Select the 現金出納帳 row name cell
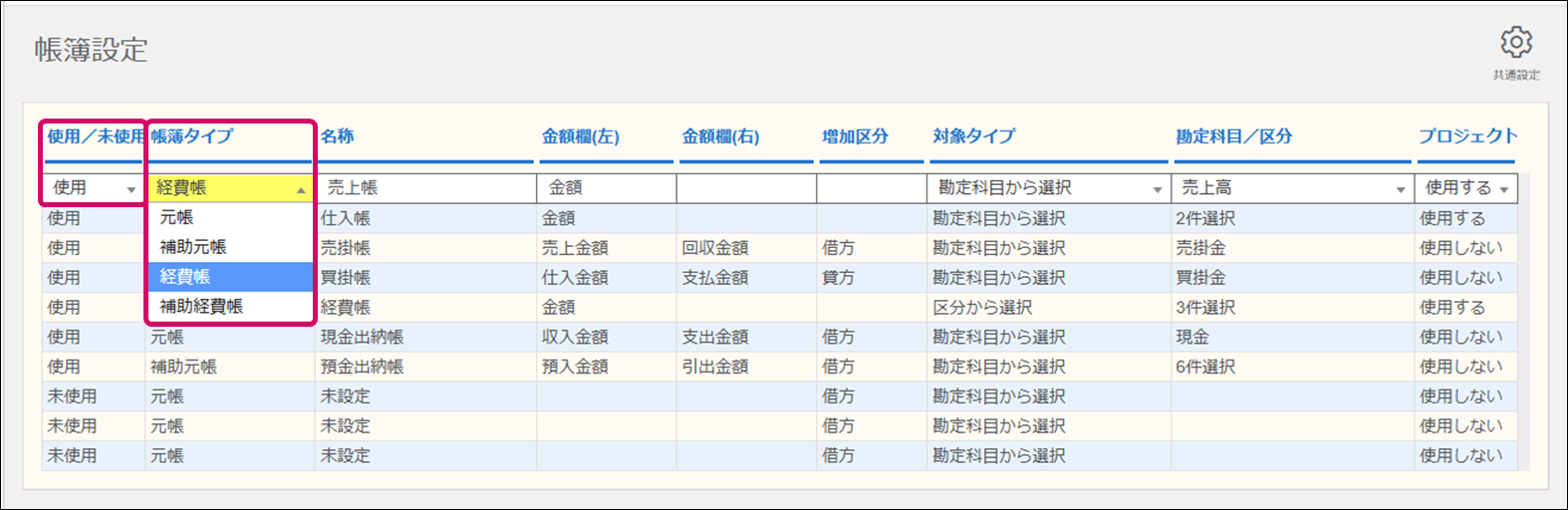1568x510 pixels. (363, 337)
